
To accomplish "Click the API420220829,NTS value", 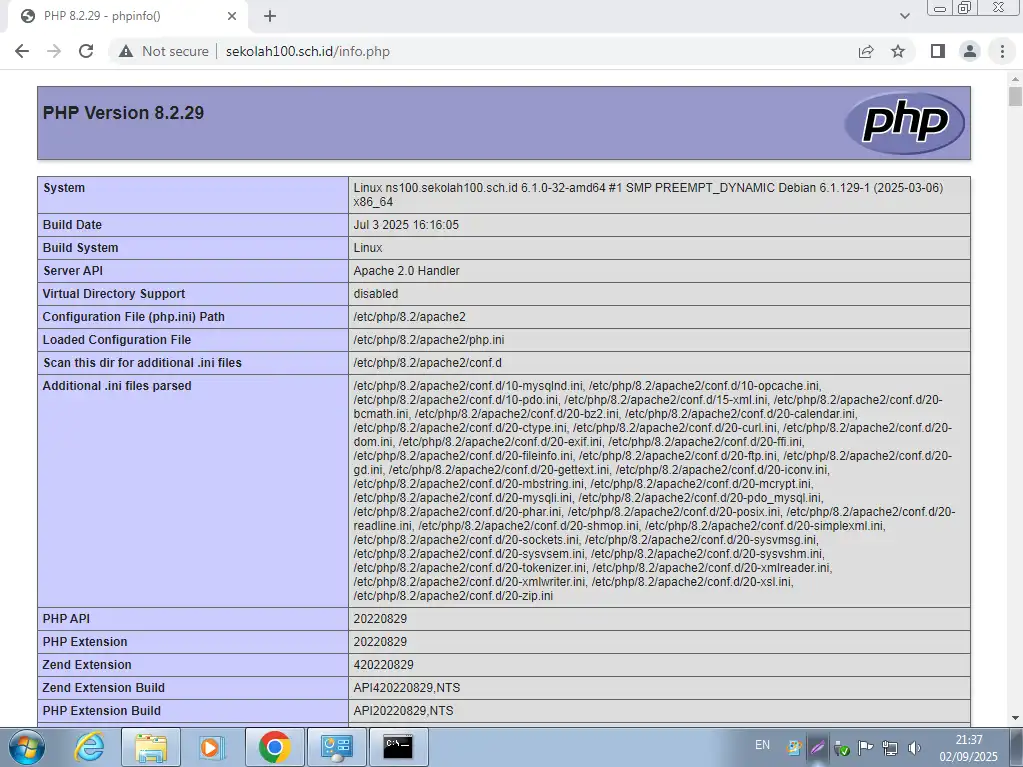I will pos(407,688).
